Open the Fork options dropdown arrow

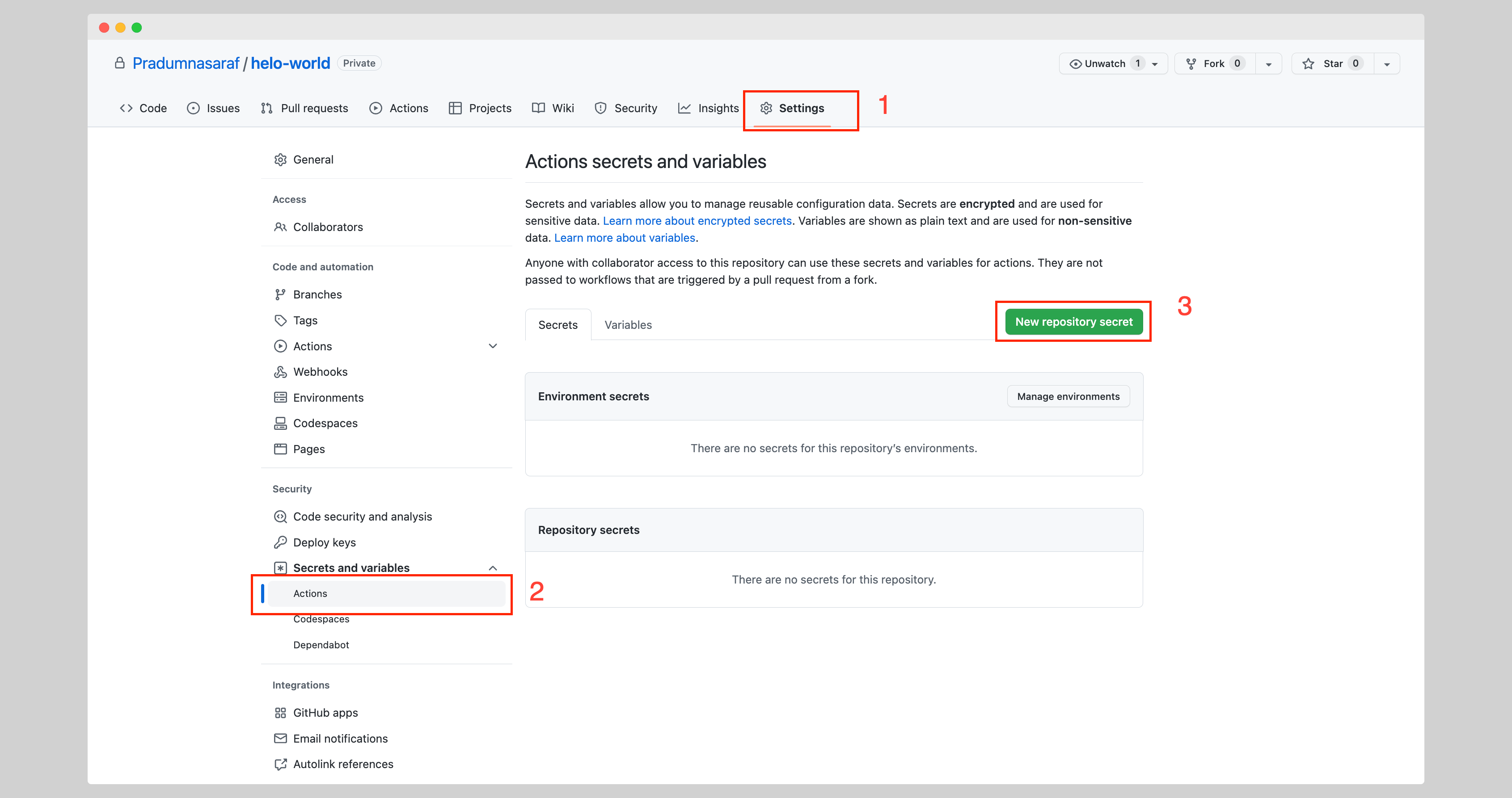point(1268,64)
